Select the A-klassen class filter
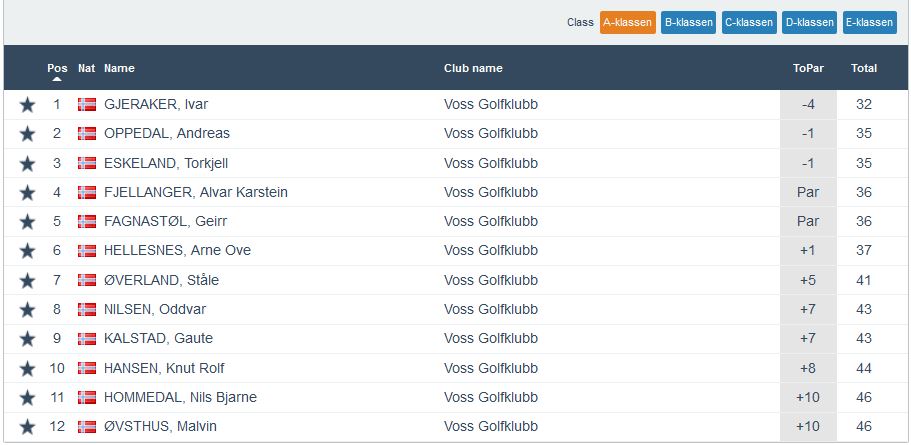 627,22
